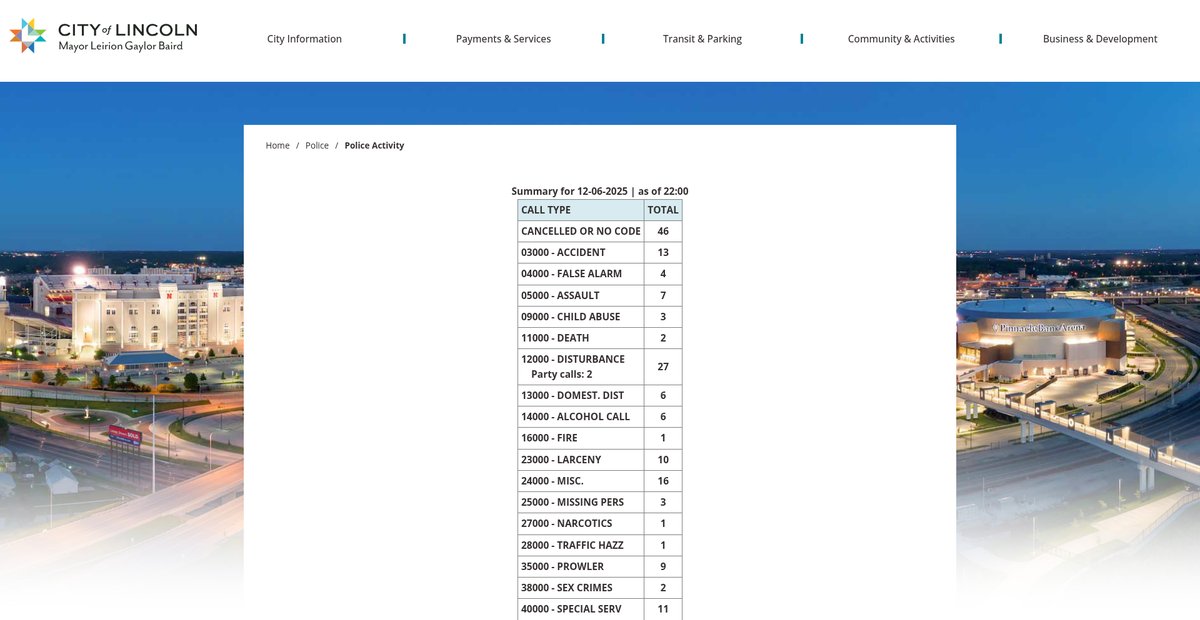Click the Pinnacle Bank Arena photo

pyautogui.click(x=1040, y=340)
